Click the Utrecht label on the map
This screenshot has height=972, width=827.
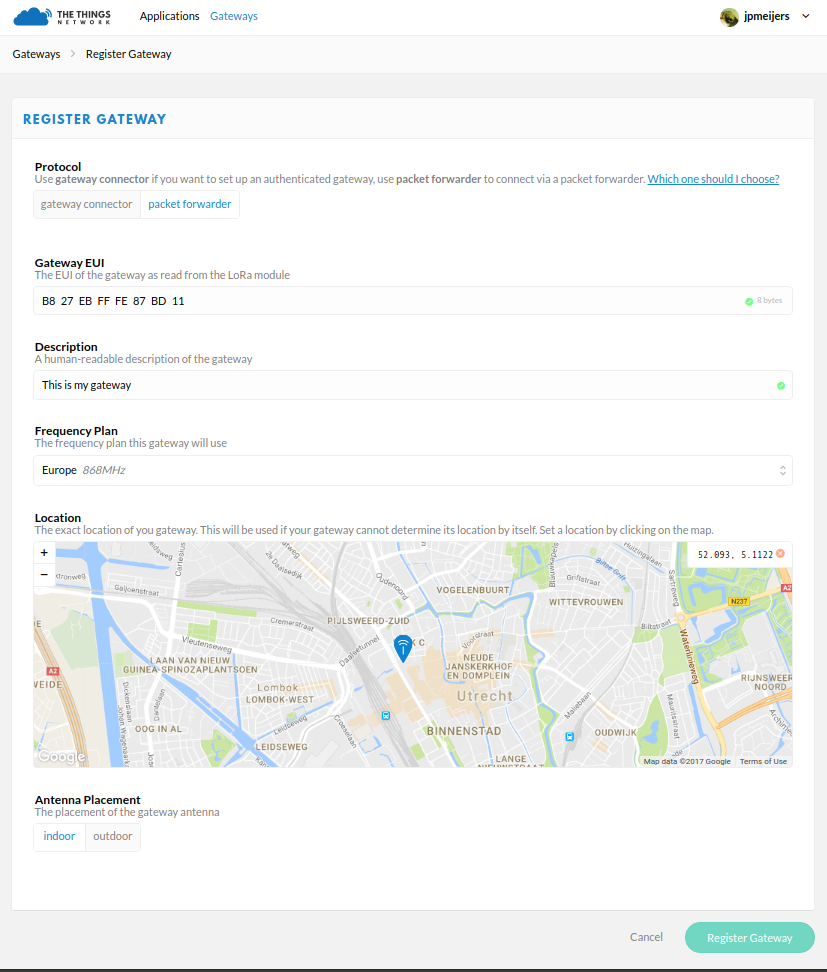click(485, 696)
